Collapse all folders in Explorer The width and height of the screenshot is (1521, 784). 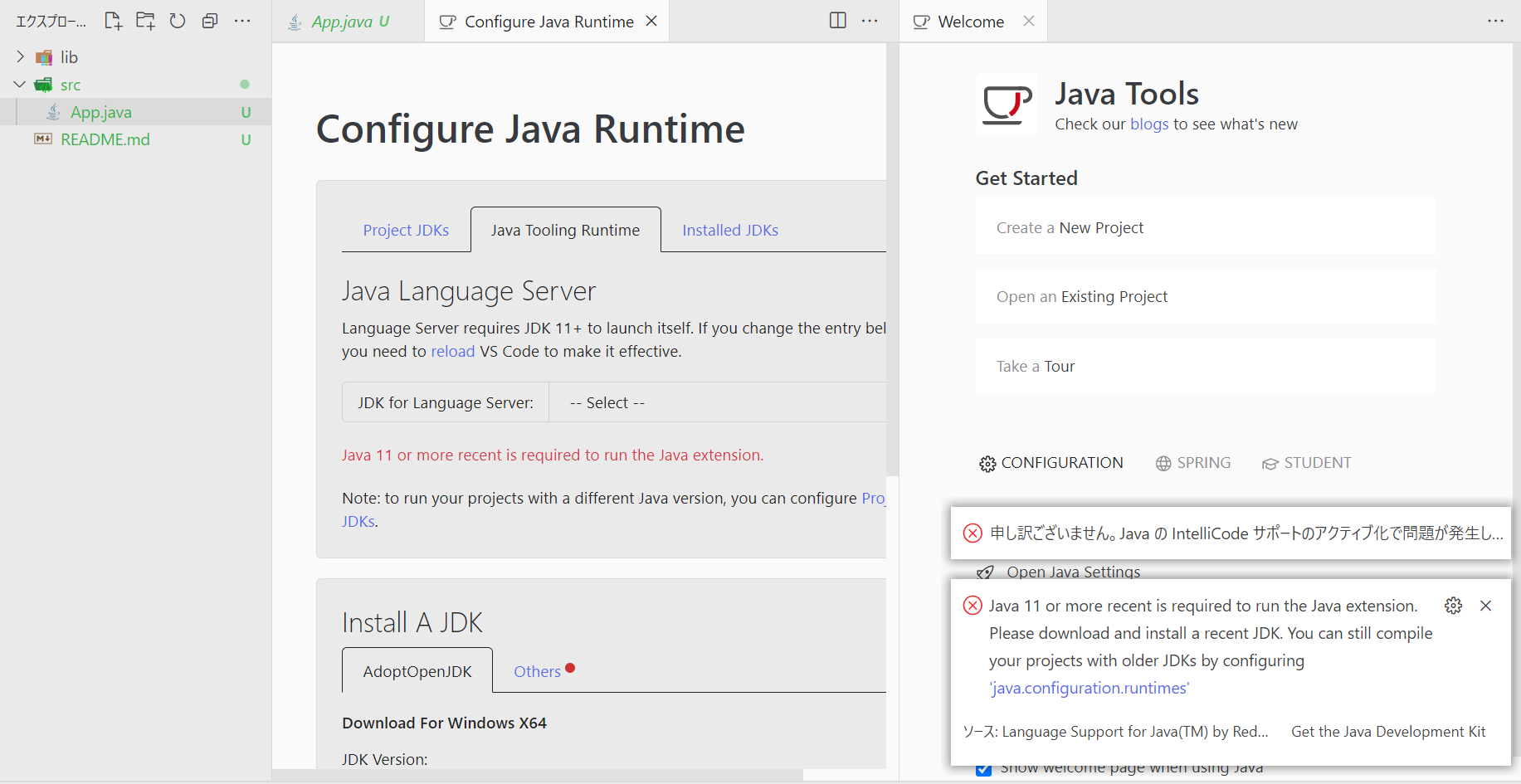pos(210,21)
